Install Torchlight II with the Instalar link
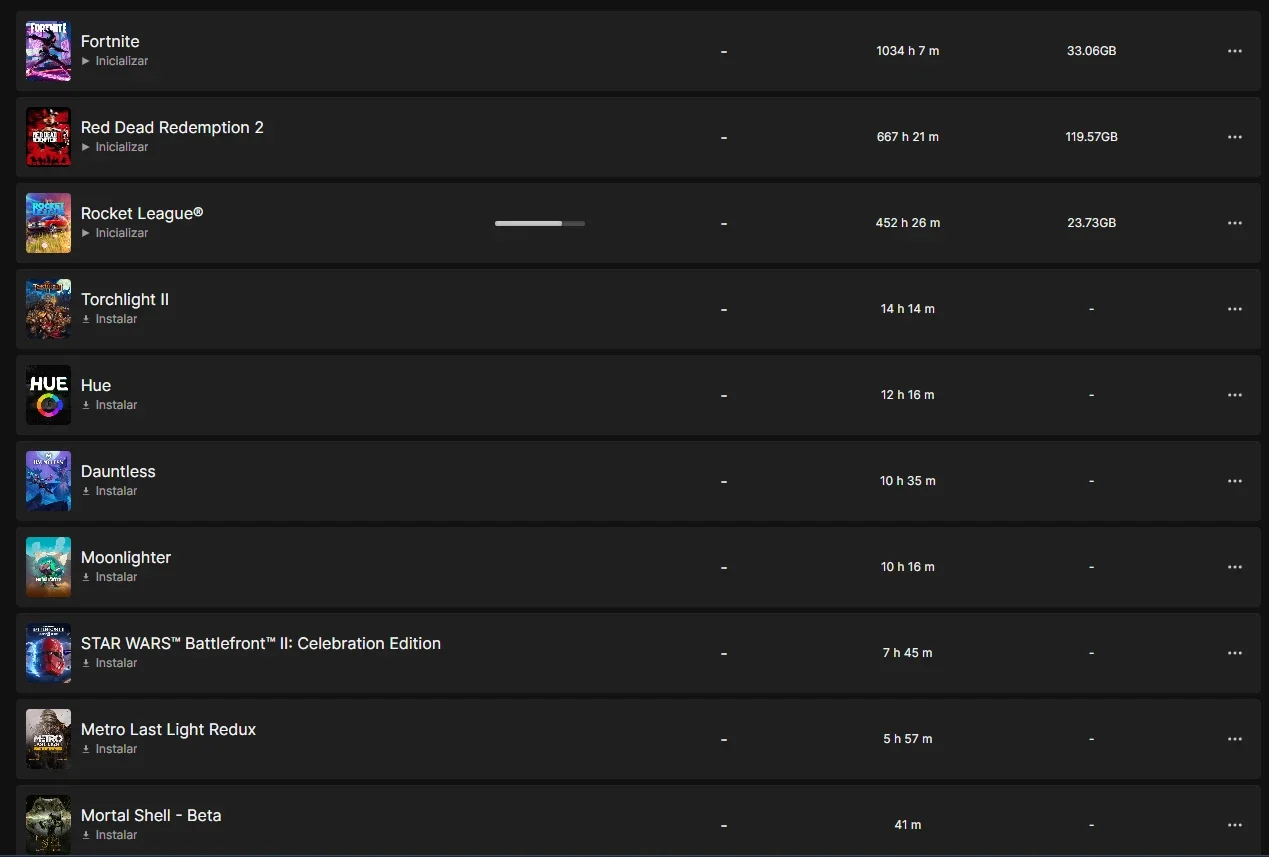Viewport: 1269px width, 857px height. pyautogui.click(x=110, y=319)
